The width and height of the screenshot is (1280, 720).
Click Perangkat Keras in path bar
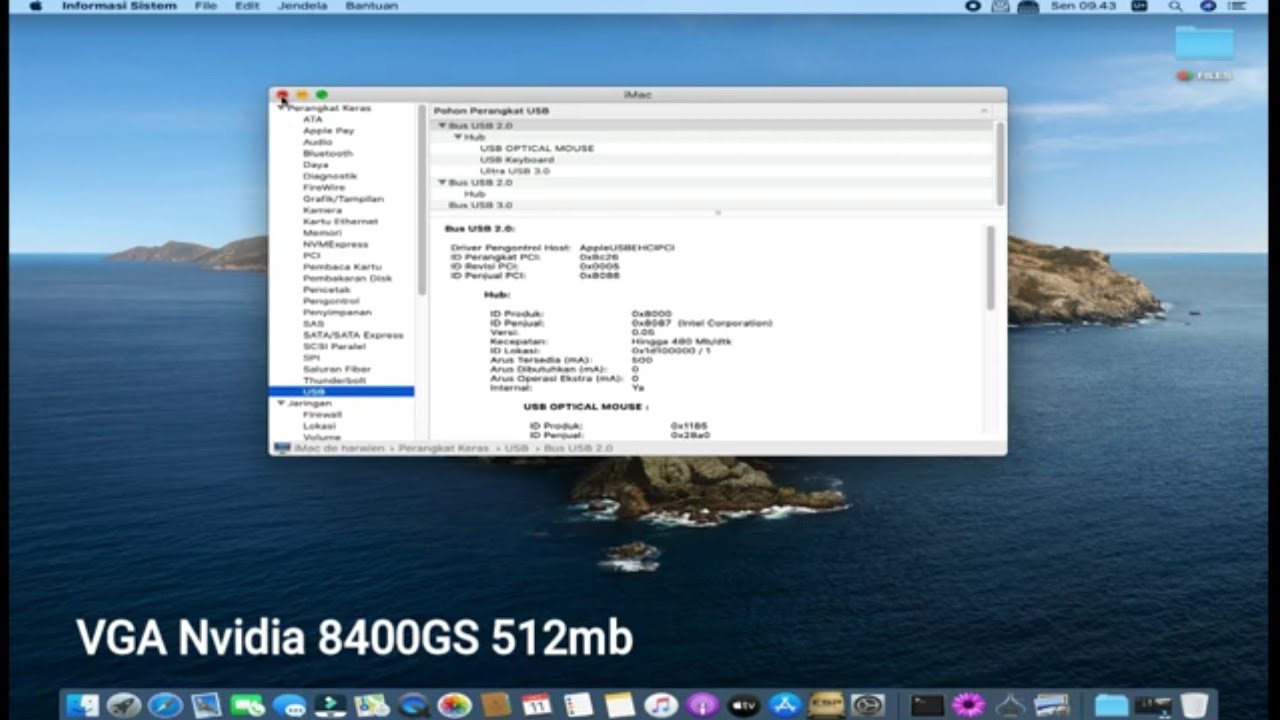coord(444,449)
